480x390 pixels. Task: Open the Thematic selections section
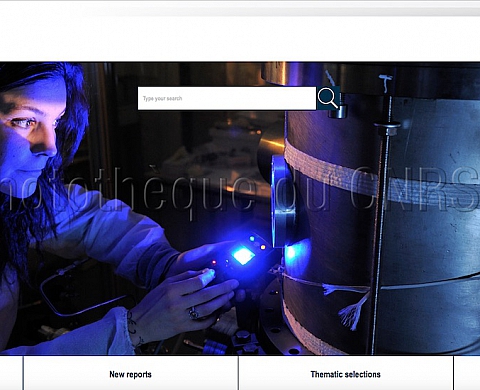[x=346, y=374]
